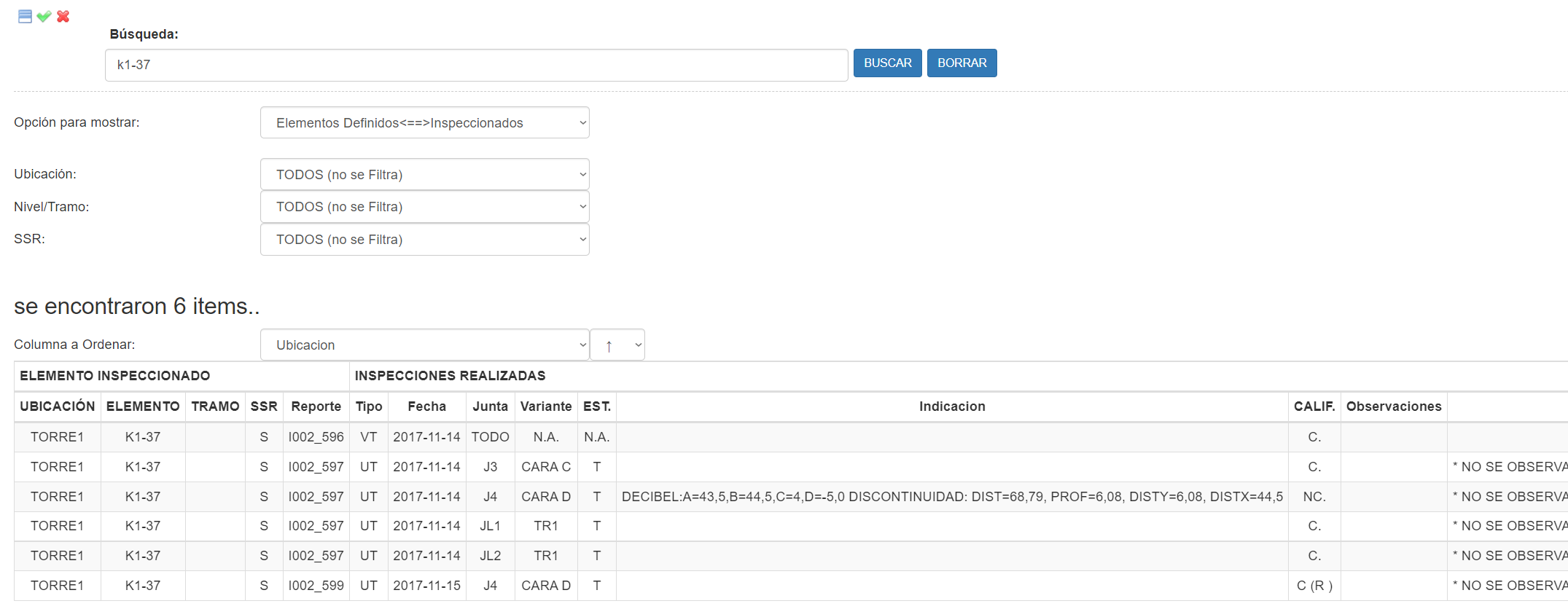Click the Fecha column header
The image size is (1568, 609).
[426, 406]
